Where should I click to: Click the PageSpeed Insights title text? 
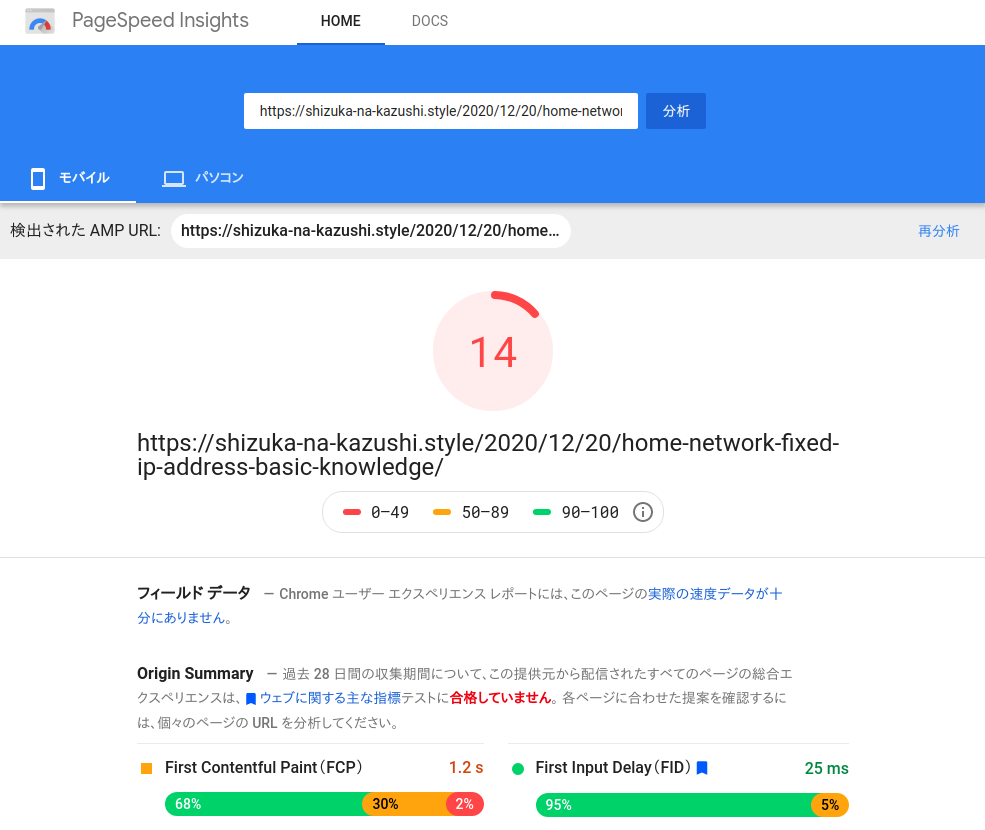tap(160, 20)
